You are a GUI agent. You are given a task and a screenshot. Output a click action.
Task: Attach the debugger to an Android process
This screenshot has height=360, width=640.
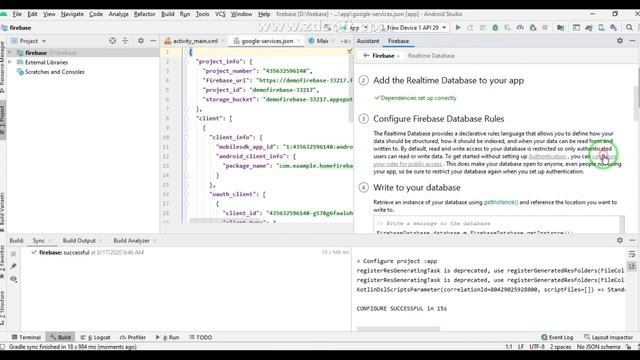pyautogui.click(x=532, y=27)
